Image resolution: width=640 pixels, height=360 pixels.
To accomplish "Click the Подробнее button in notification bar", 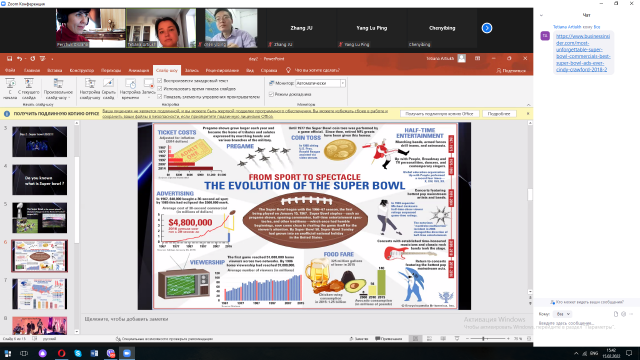I will (x=499, y=114).
